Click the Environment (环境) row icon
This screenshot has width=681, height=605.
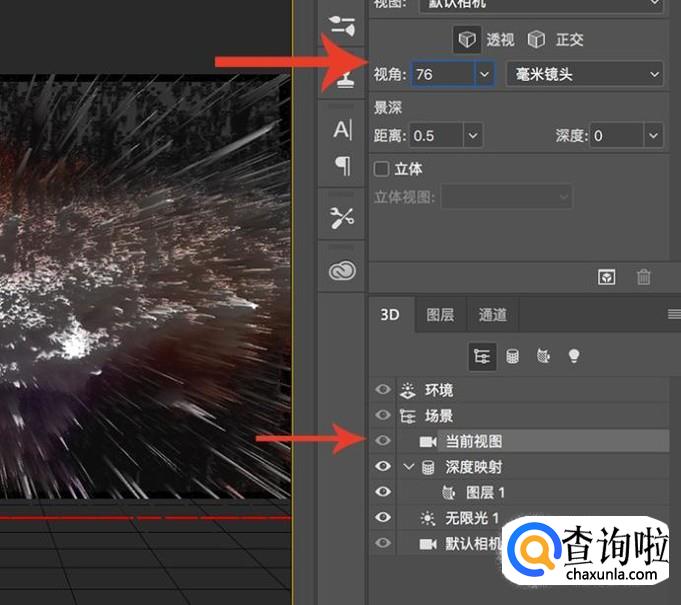tap(408, 390)
